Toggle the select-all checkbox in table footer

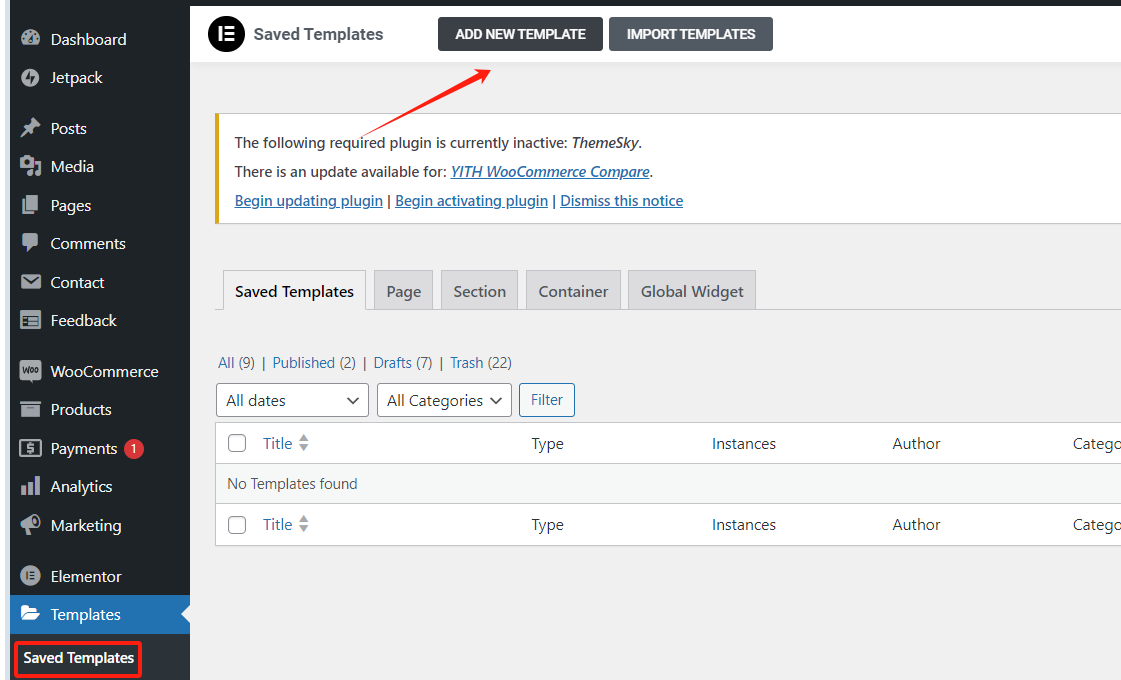237,525
